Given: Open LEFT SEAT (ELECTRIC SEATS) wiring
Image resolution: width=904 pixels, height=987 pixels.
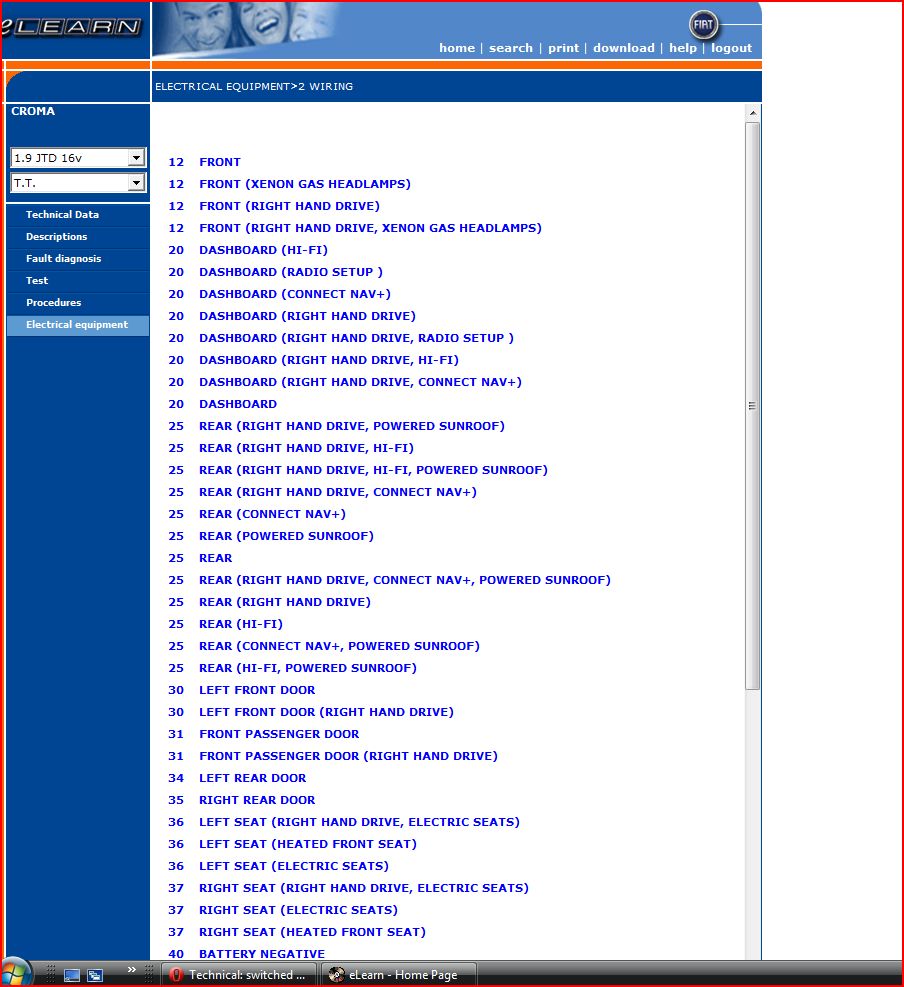Looking at the screenshot, I should pyautogui.click(x=294, y=867).
